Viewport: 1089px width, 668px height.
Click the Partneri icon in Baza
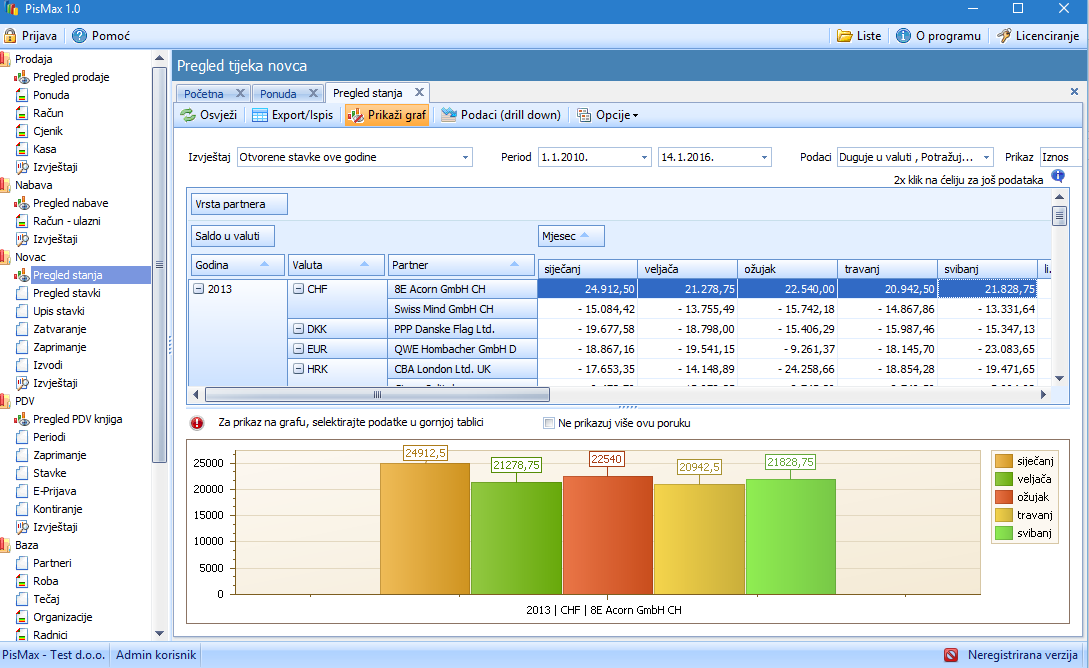tap(22, 563)
